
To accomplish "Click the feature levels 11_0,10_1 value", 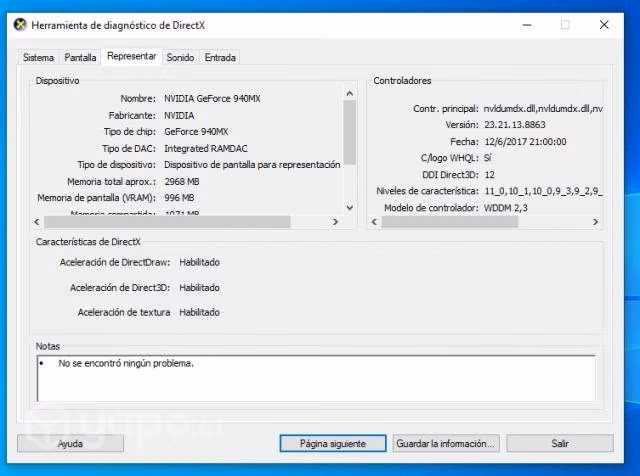I will (543, 191).
